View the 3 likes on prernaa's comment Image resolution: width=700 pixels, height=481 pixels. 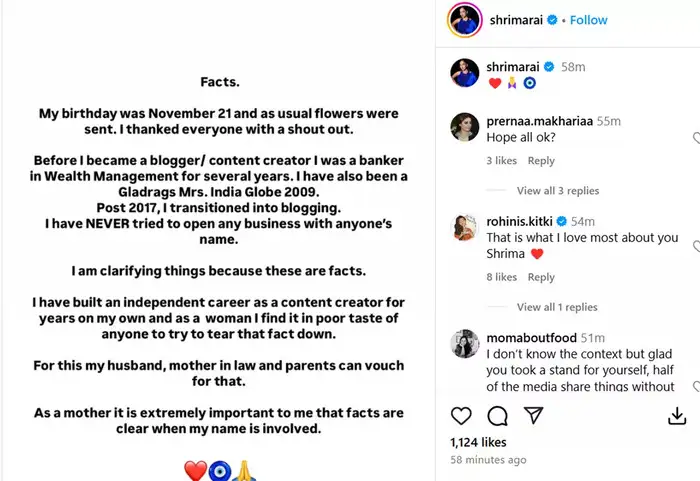pos(502,161)
